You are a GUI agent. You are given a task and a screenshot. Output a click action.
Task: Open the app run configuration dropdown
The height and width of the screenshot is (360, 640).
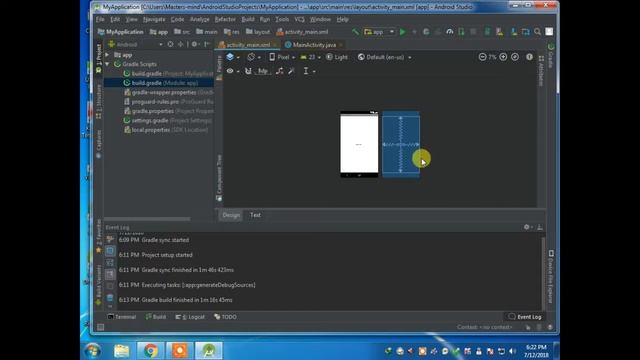coord(379,31)
